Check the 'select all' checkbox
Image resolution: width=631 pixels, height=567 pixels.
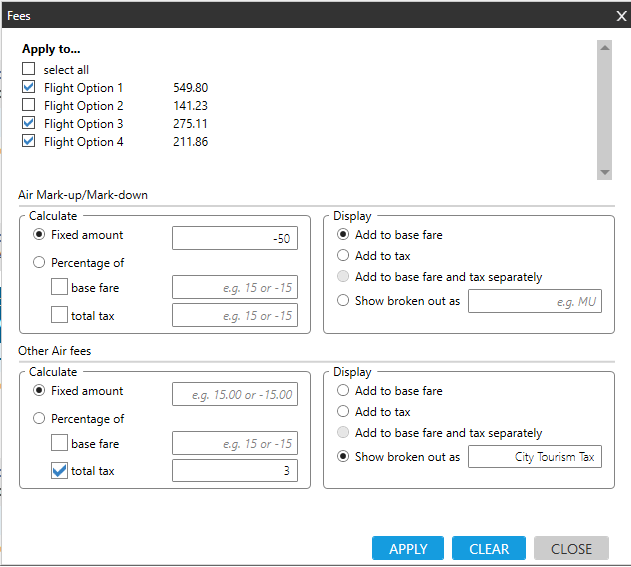(x=29, y=70)
